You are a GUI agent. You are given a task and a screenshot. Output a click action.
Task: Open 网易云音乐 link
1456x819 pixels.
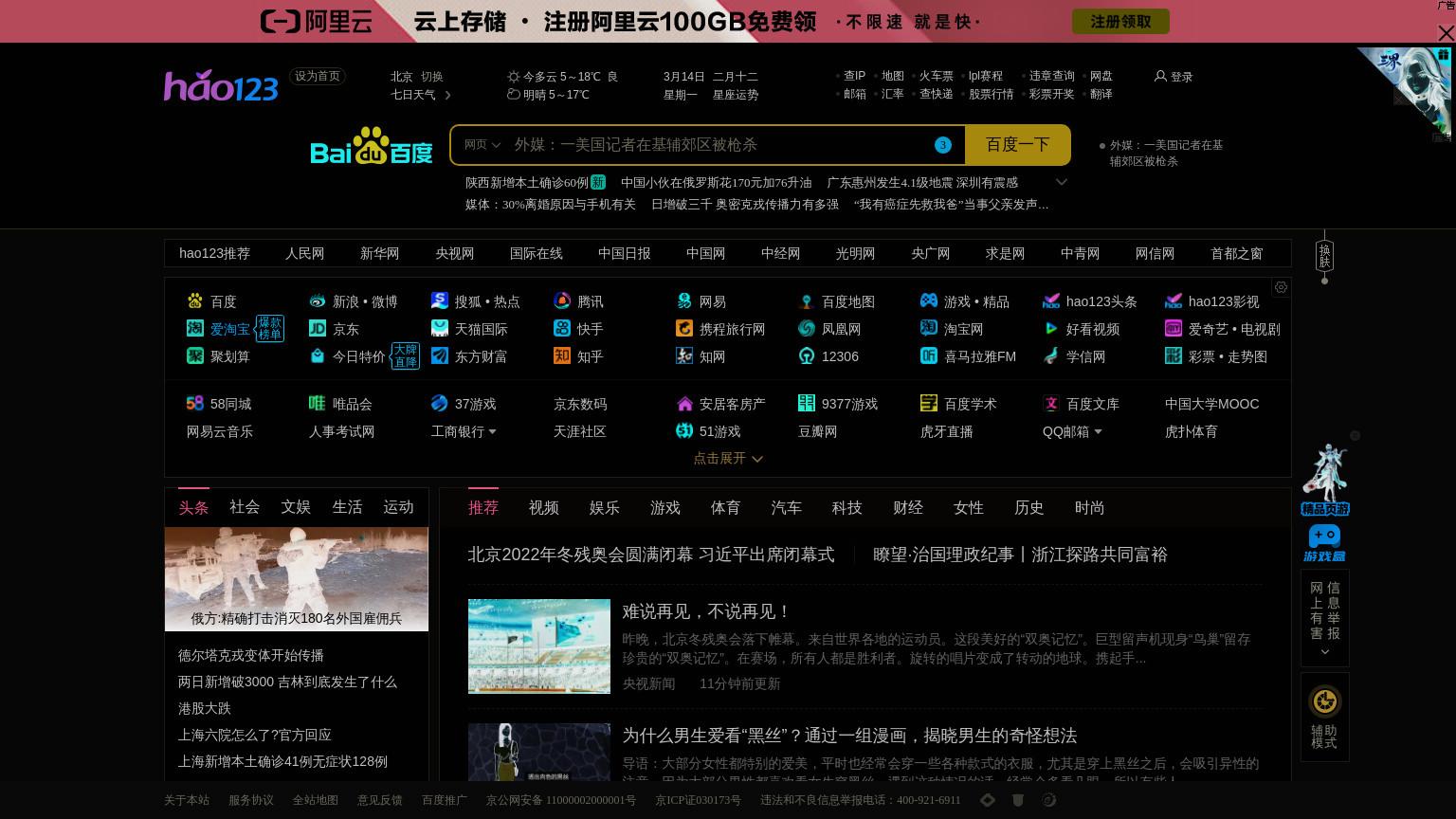click(x=220, y=431)
